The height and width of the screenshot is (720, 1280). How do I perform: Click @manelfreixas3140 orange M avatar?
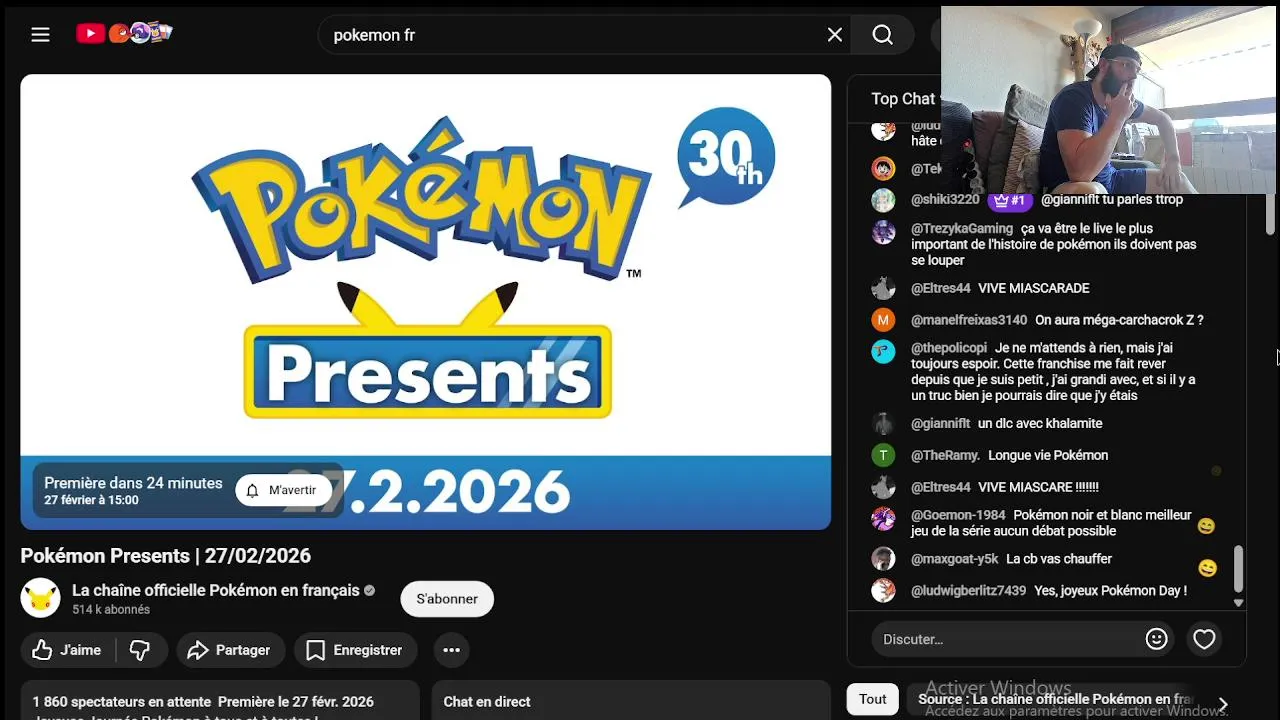tap(883, 320)
